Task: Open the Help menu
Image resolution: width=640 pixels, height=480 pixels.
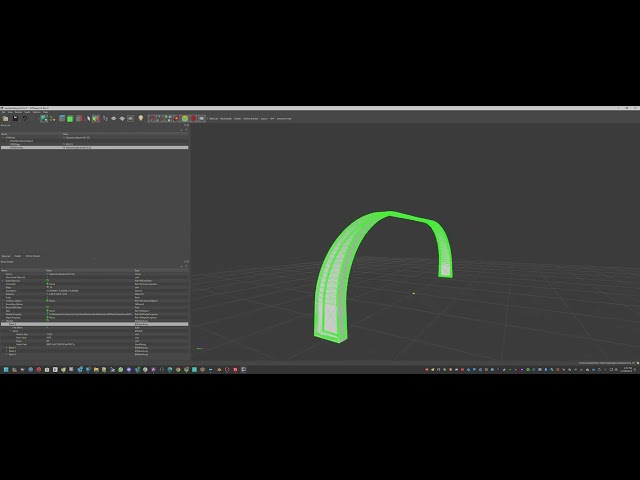Action: [x=45, y=112]
